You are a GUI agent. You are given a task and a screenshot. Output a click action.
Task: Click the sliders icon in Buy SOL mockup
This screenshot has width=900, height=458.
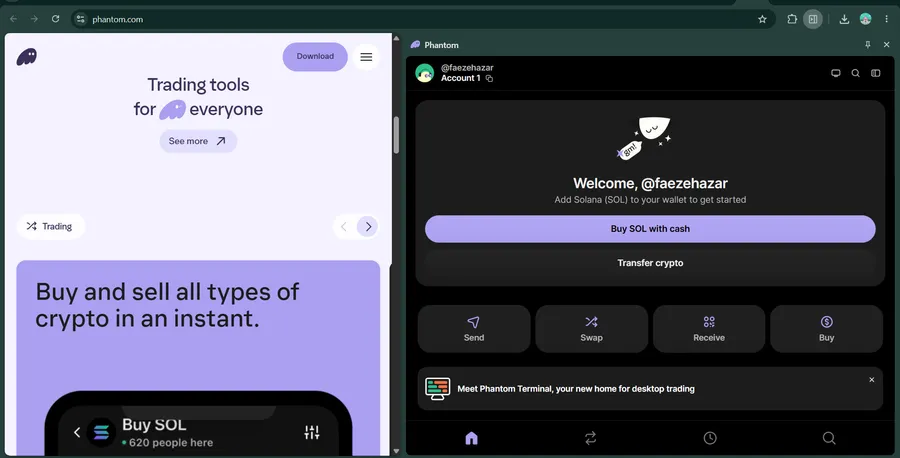[312, 432]
